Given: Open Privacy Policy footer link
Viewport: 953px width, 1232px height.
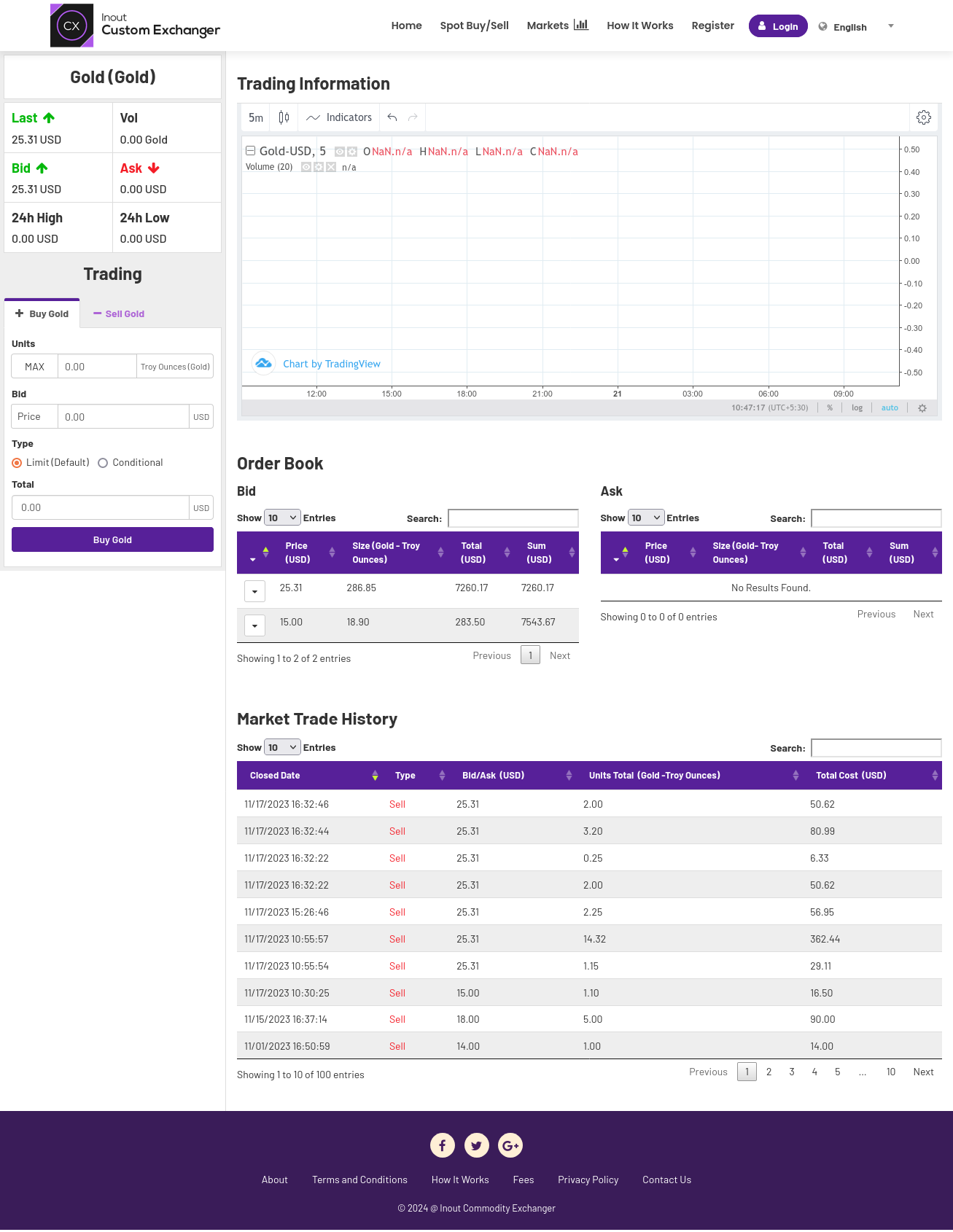Looking at the screenshot, I should (588, 1180).
